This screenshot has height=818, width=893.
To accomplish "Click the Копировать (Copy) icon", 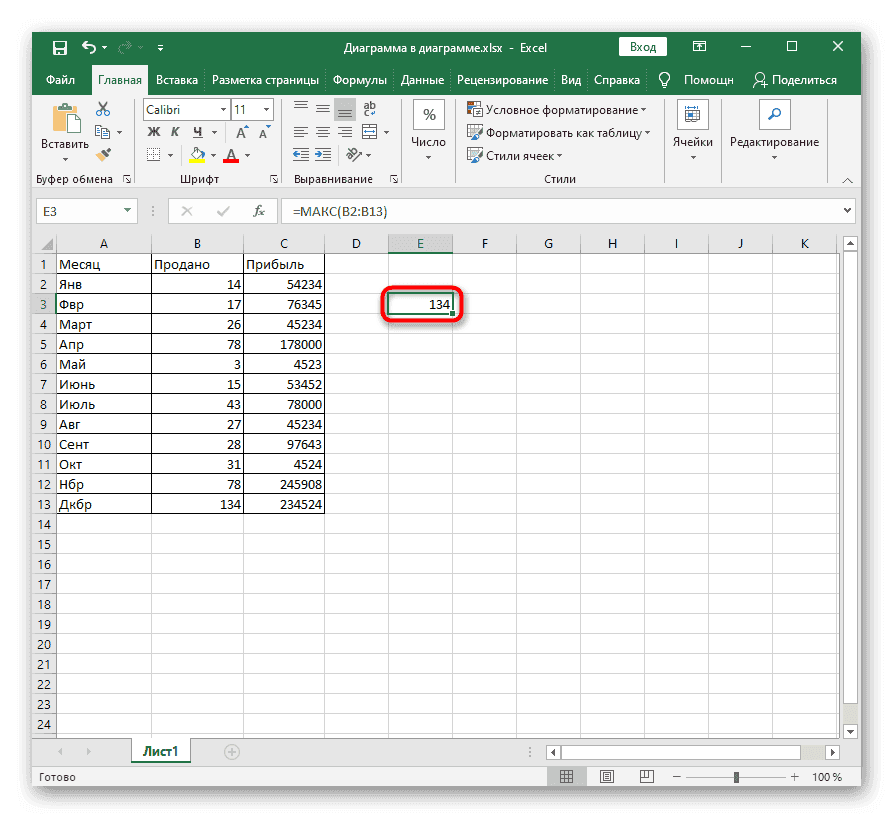I will pos(101,130).
